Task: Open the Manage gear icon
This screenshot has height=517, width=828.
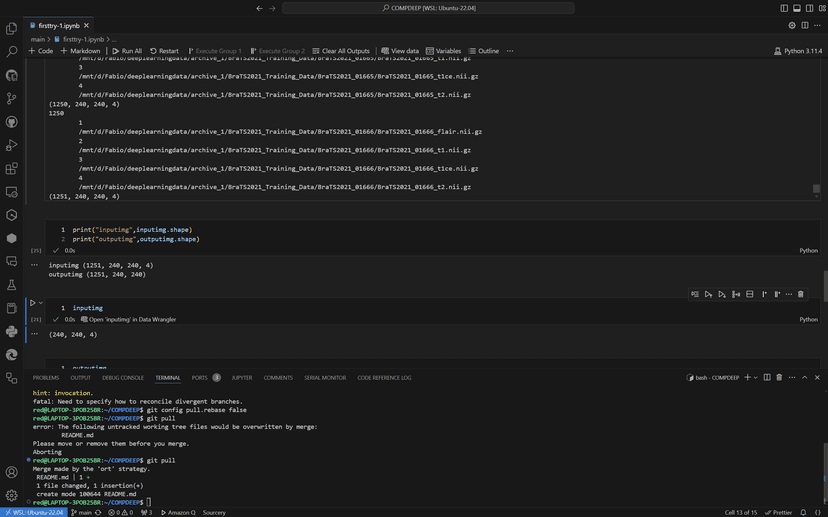Action: pos(12,495)
